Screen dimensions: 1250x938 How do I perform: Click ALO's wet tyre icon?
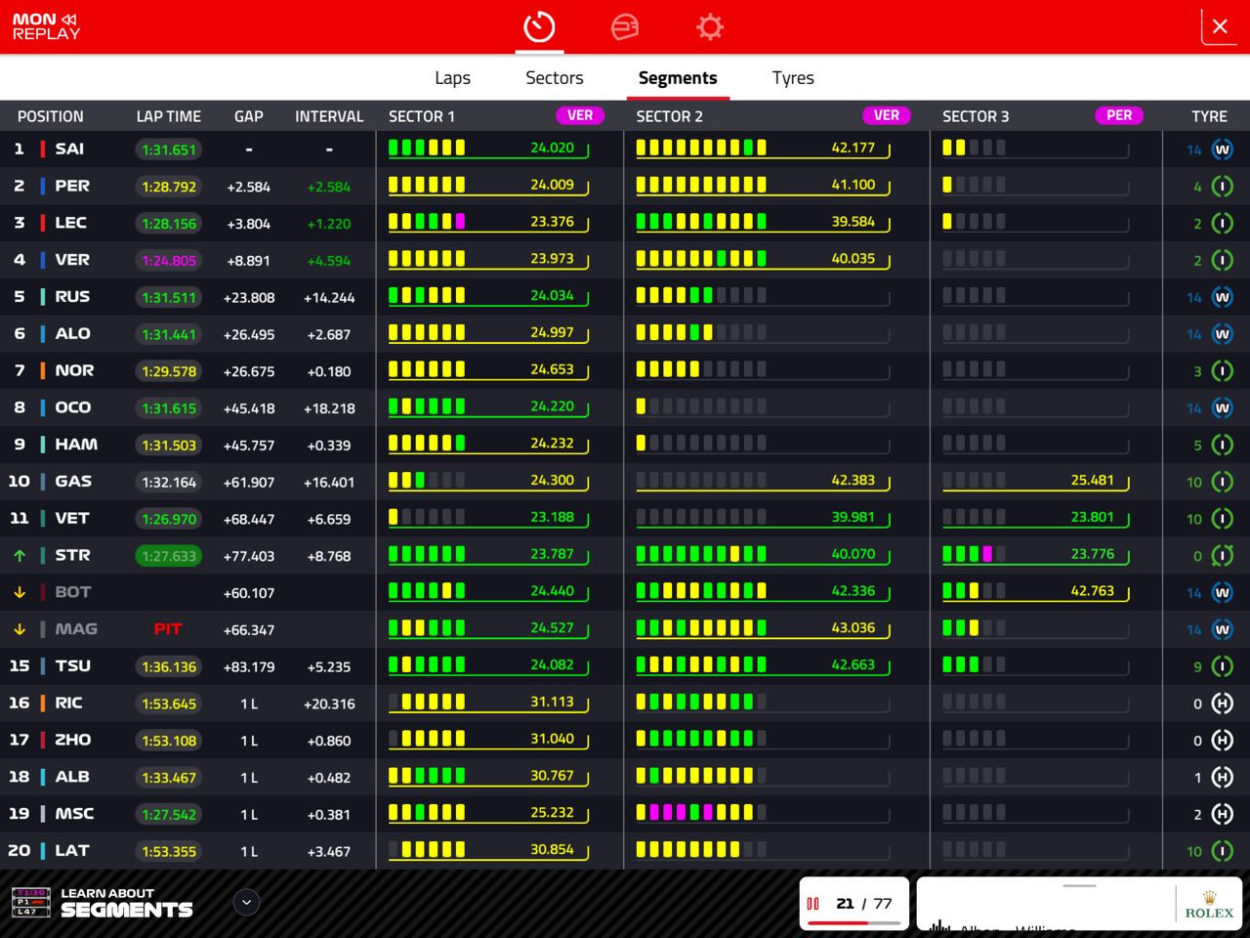[1222, 334]
